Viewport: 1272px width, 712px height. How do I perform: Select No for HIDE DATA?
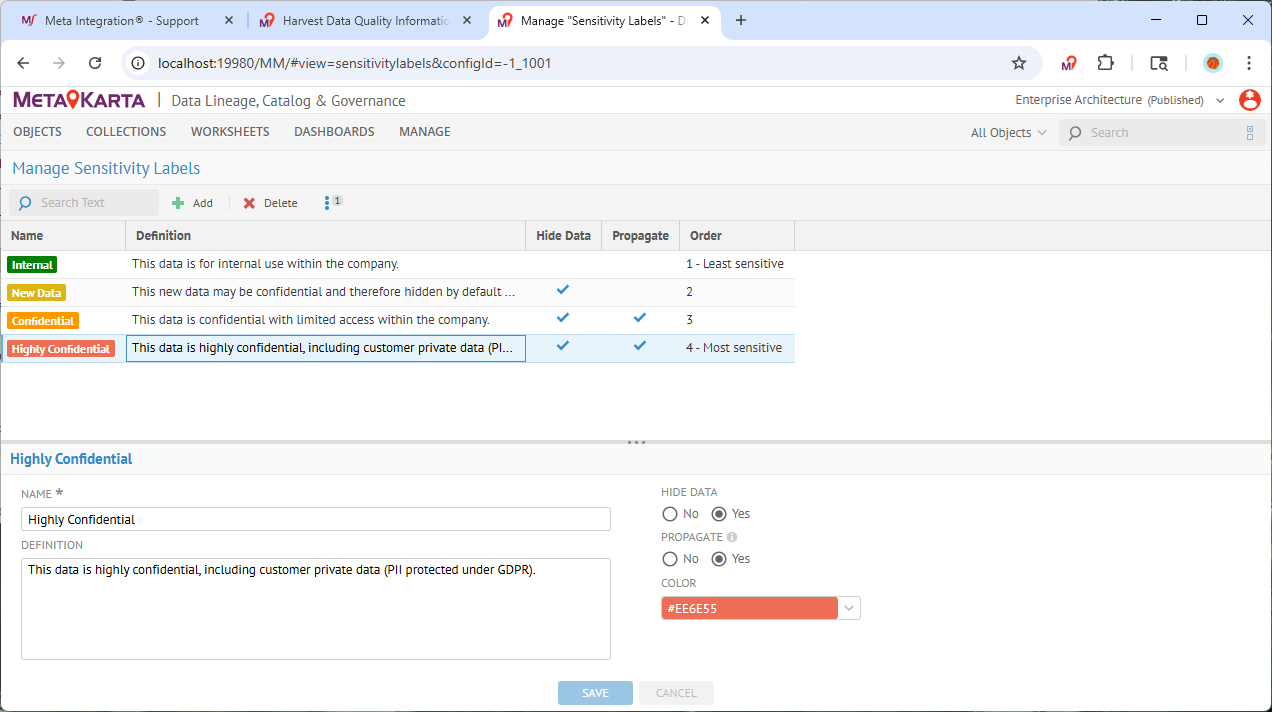669,513
